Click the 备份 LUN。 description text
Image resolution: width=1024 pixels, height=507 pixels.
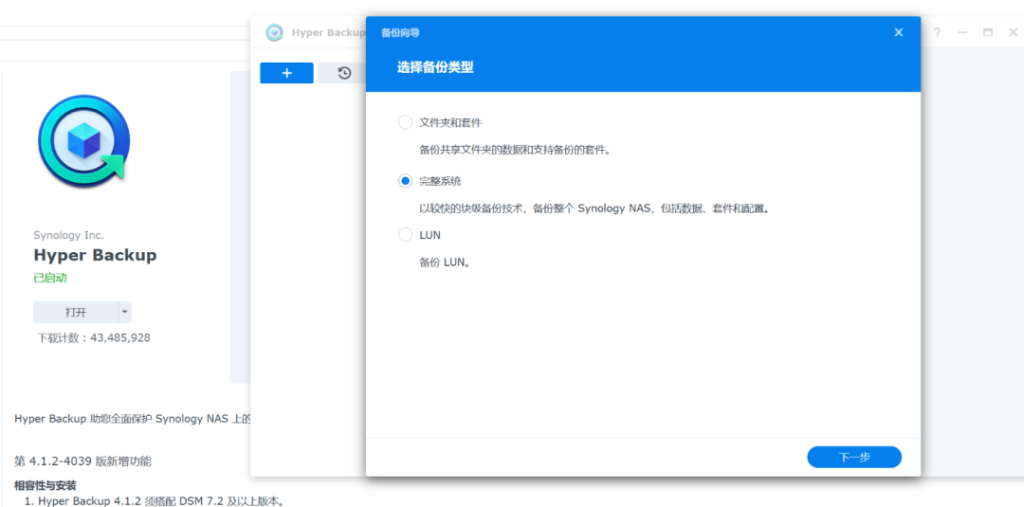click(x=445, y=263)
